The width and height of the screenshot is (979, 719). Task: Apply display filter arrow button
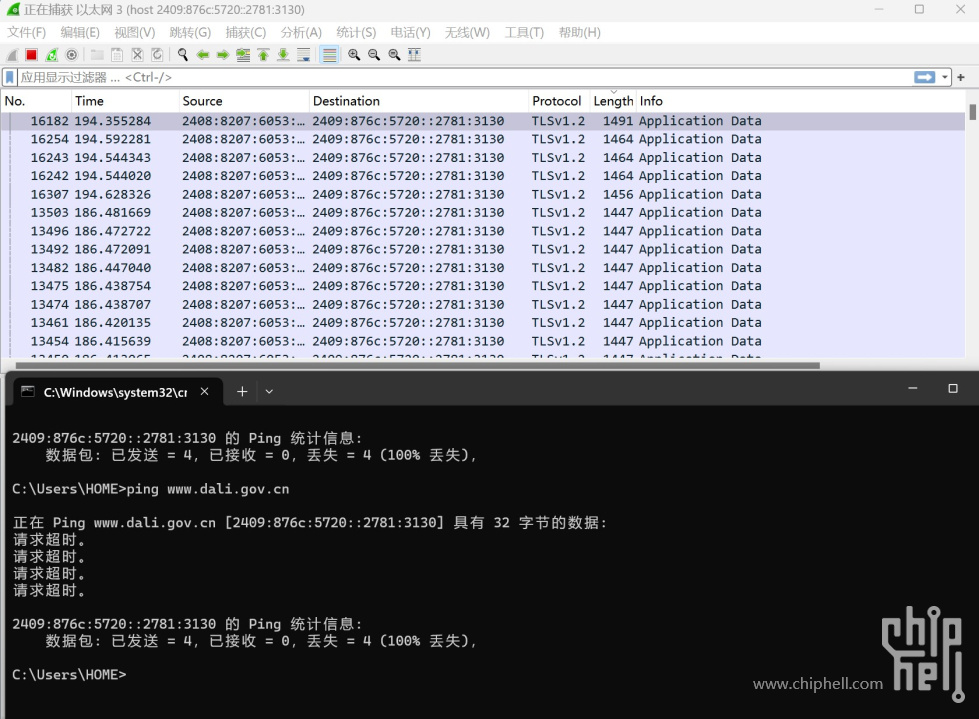pos(925,77)
